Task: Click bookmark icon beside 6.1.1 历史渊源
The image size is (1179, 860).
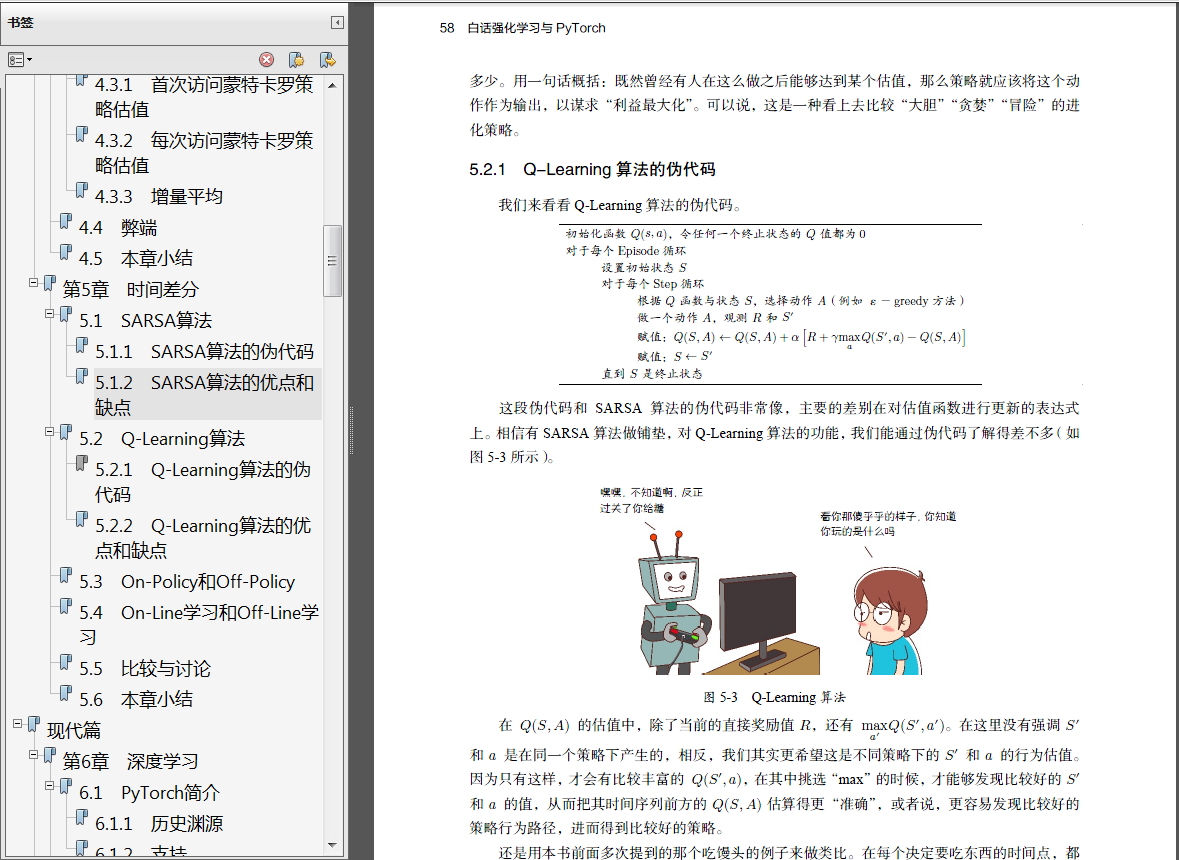Action: coord(82,818)
